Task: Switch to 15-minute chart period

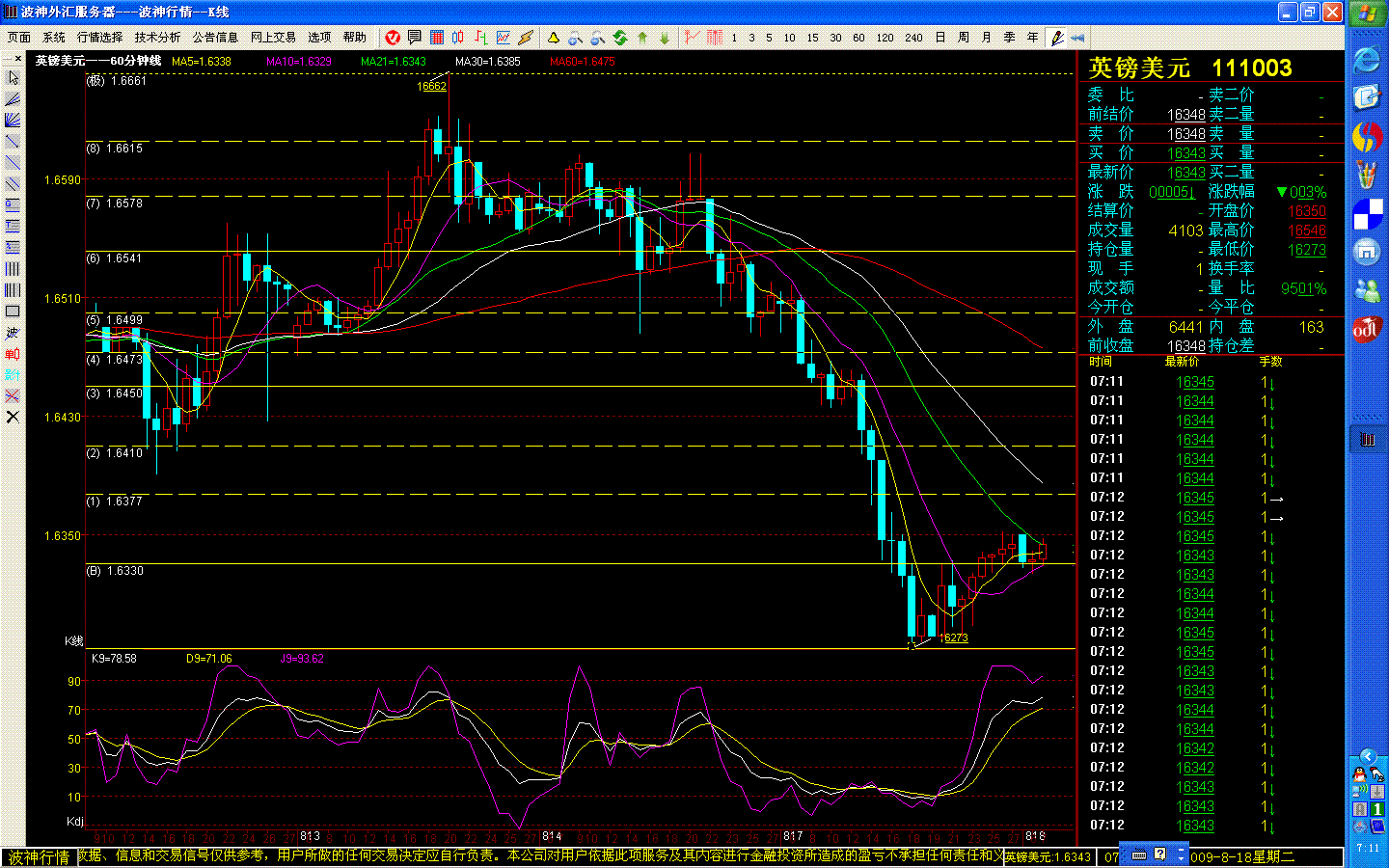Action: (x=812, y=38)
